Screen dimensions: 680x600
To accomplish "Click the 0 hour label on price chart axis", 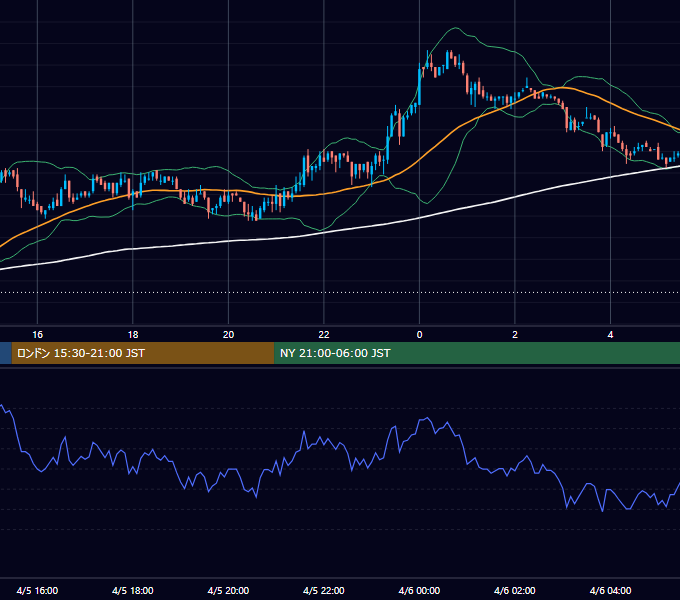I will click(x=419, y=335).
